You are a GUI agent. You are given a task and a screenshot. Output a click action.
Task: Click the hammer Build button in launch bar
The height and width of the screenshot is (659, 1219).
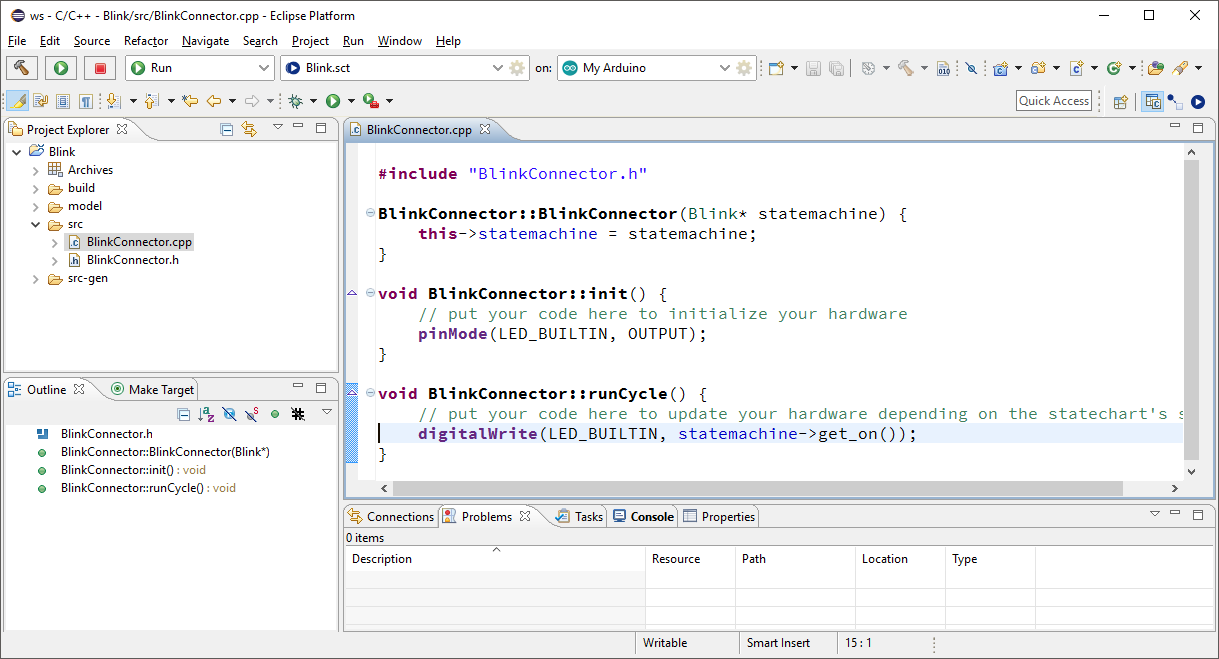[22, 68]
